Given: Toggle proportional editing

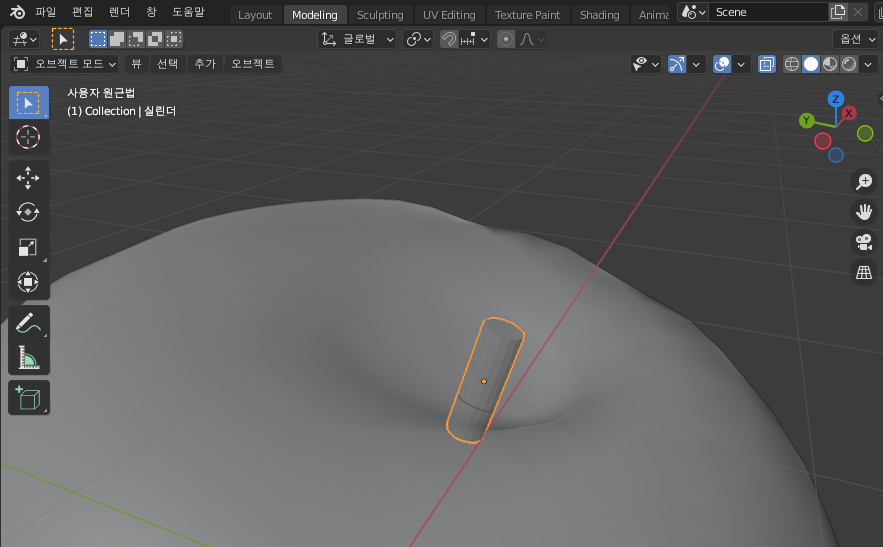Looking at the screenshot, I should point(506,39).
